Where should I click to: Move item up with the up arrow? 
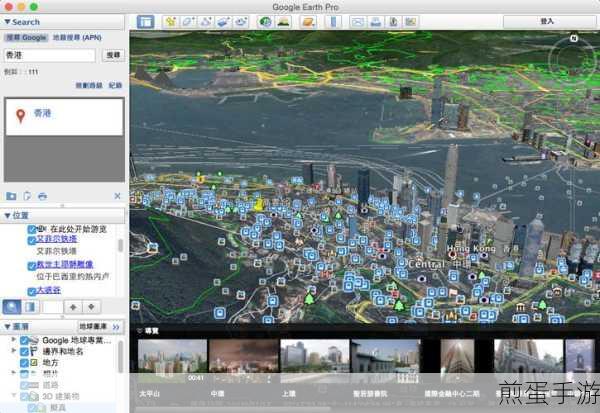coord(73,307)
